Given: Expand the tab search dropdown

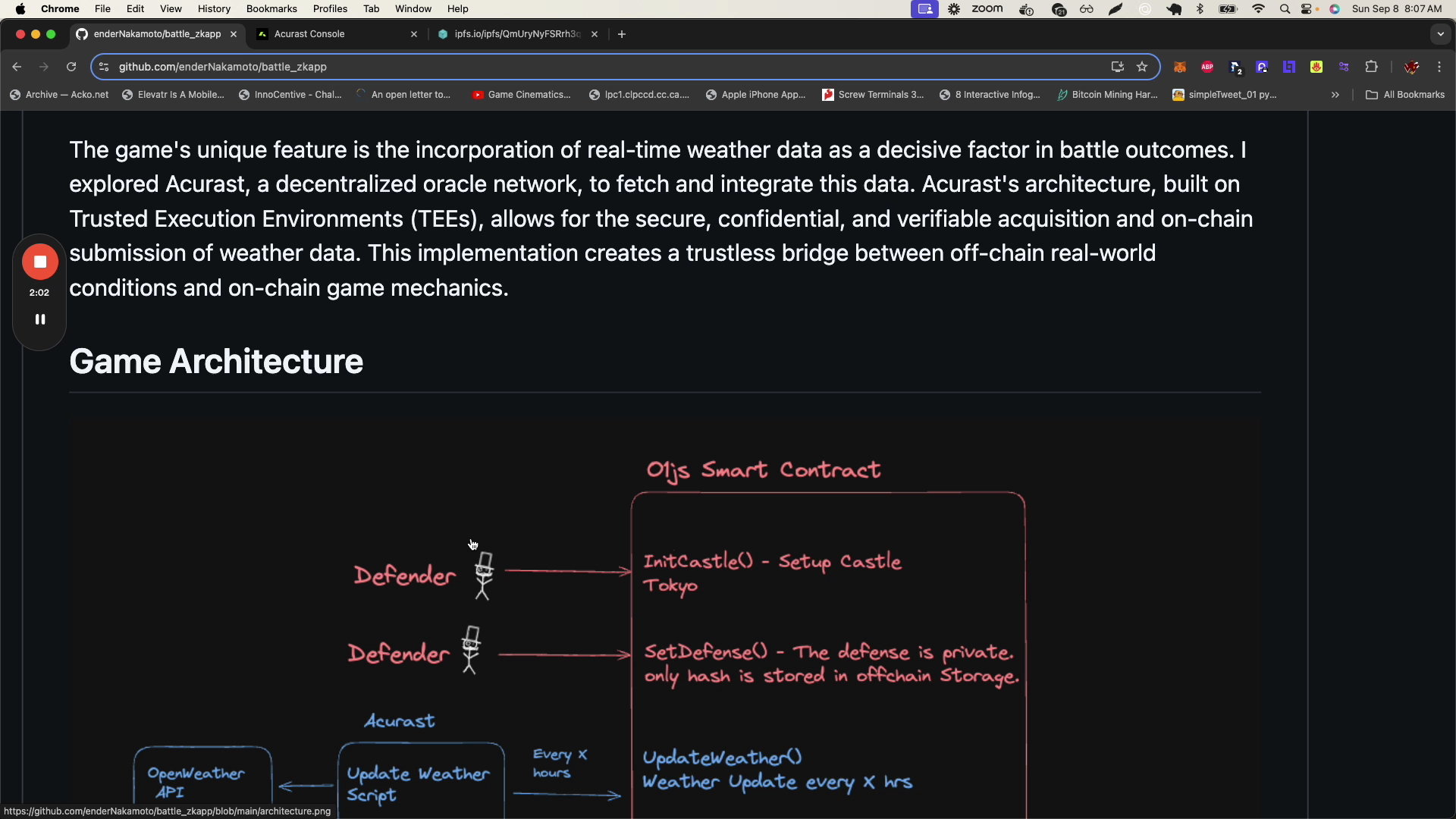Looking at the screenshot, I should 1441,34.
